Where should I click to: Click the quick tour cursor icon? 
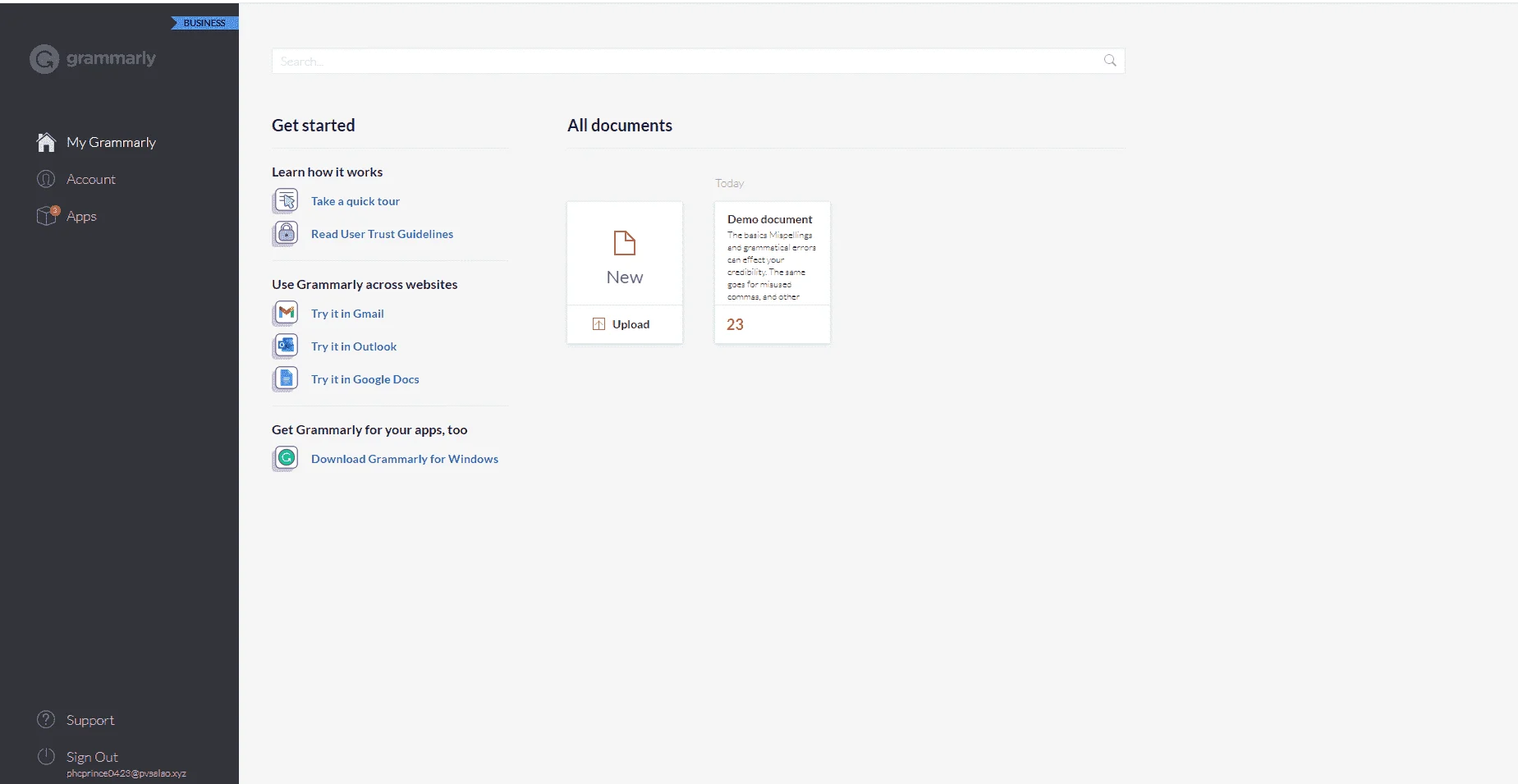point(286,201)
